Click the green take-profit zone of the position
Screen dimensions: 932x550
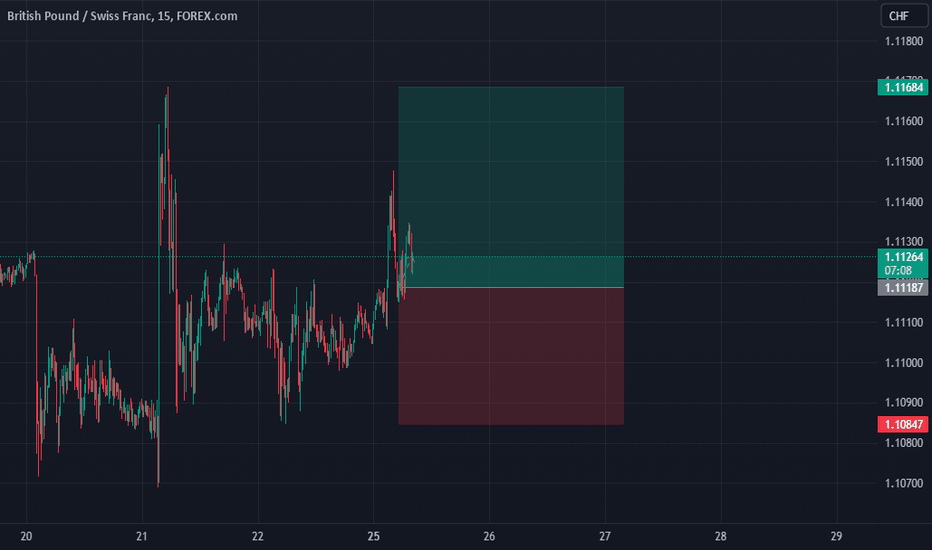[x=511, y=187]
